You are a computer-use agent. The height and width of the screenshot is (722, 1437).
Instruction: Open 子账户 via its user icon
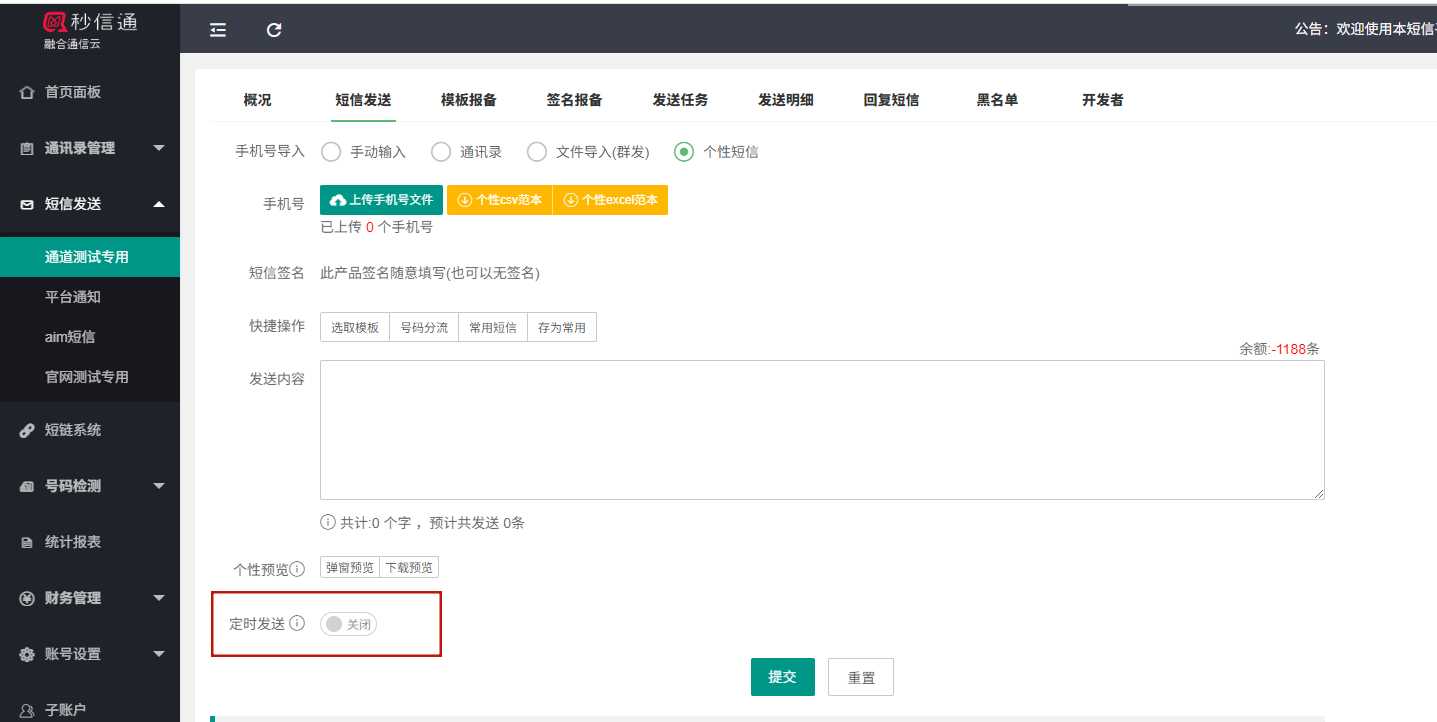[26, 708]
